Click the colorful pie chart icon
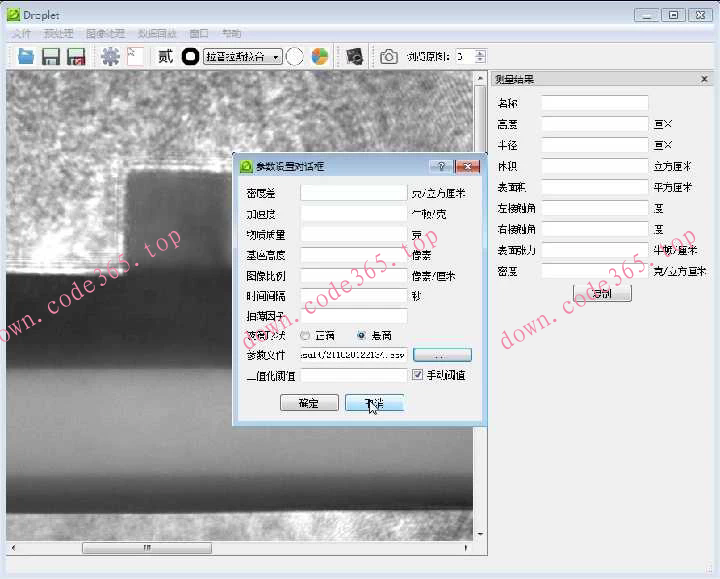The width and height of the screenshot is (720, 579). pos(319,57)
